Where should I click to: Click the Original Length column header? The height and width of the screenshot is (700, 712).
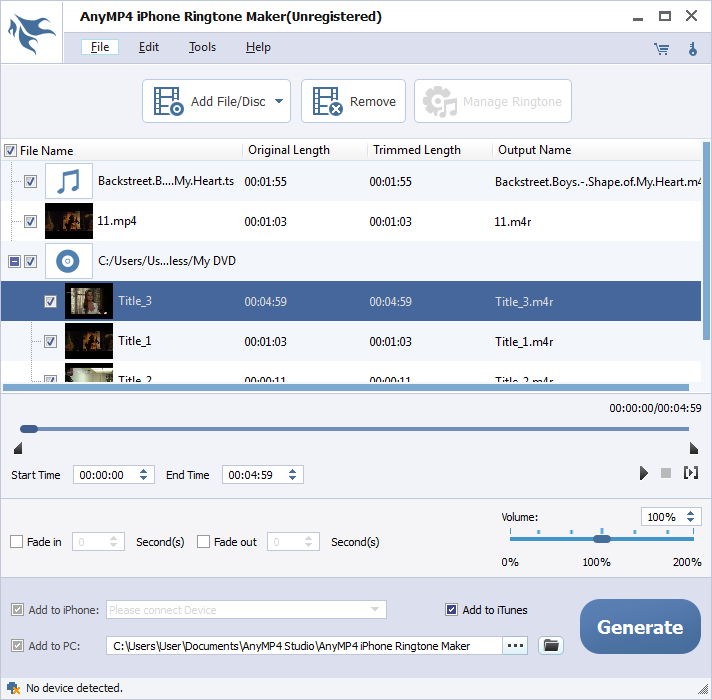click(289, 150)
